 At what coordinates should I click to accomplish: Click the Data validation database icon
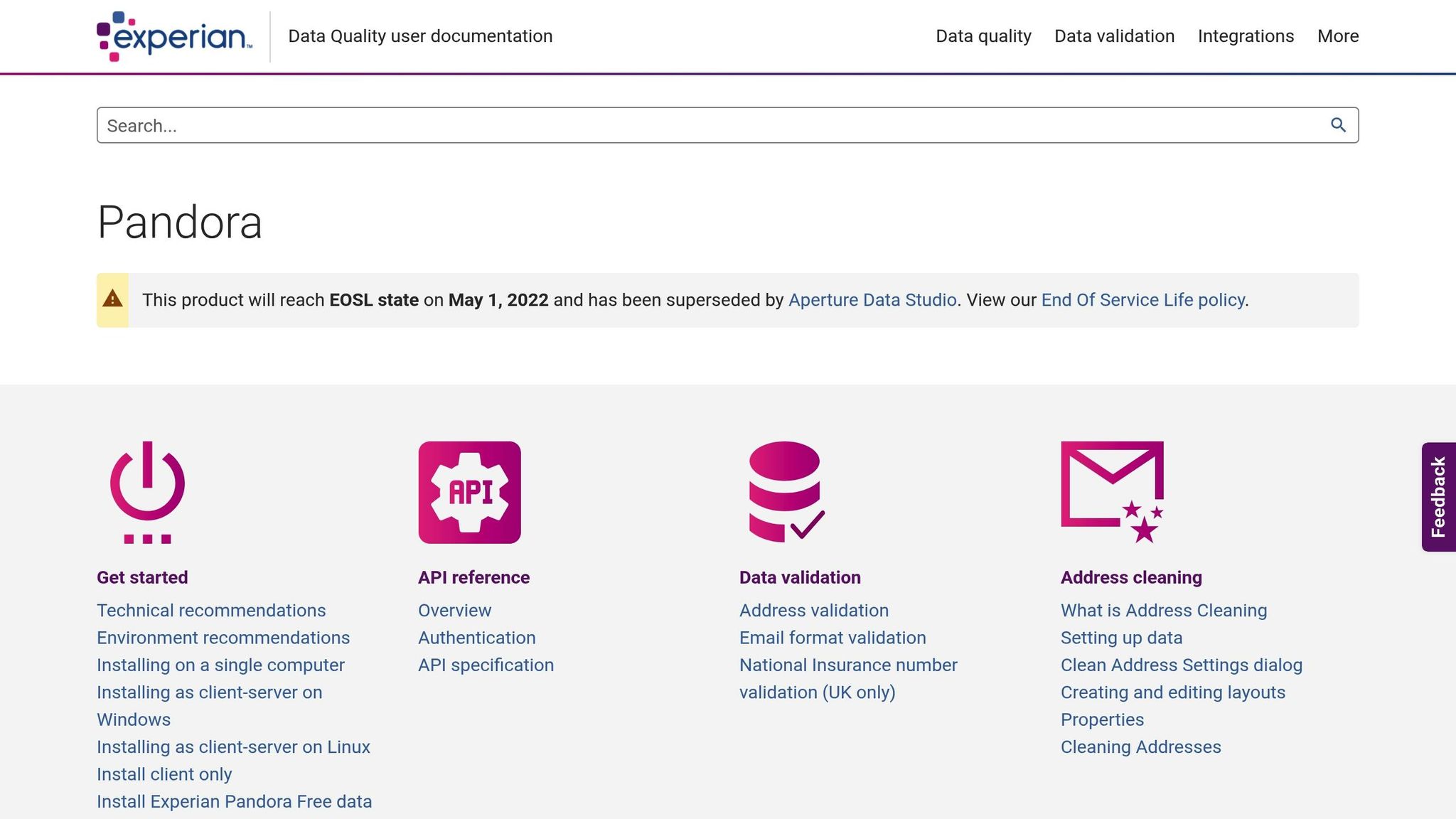coord(786,491)
